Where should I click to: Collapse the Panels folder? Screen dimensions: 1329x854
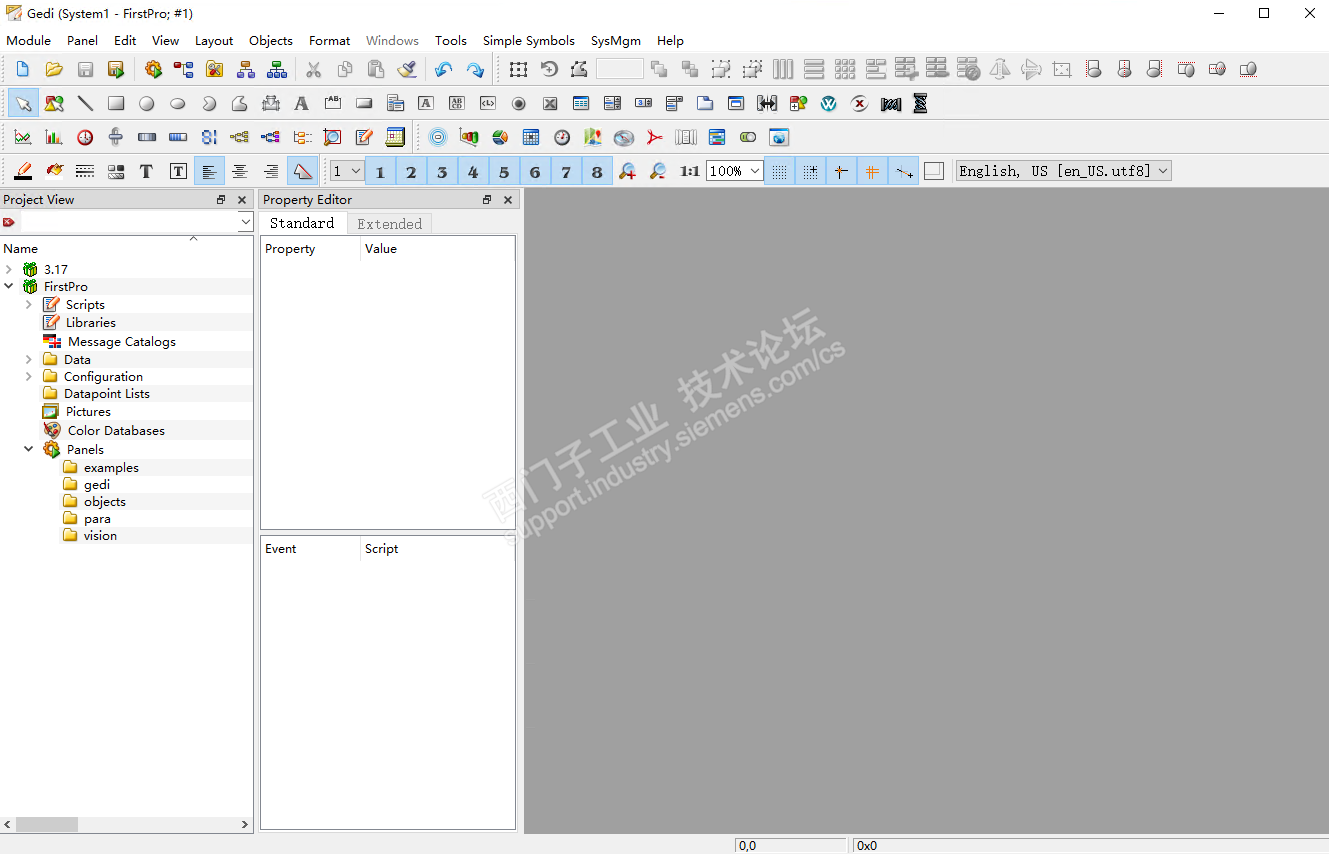pyautogui.click(x=29, y=450)
